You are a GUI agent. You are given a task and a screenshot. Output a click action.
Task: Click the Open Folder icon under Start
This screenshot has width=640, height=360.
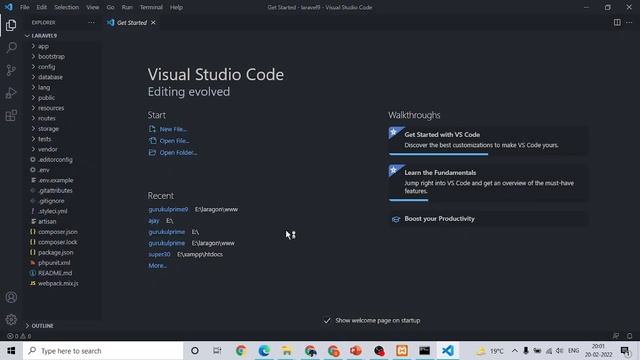[x=152, y=152]
